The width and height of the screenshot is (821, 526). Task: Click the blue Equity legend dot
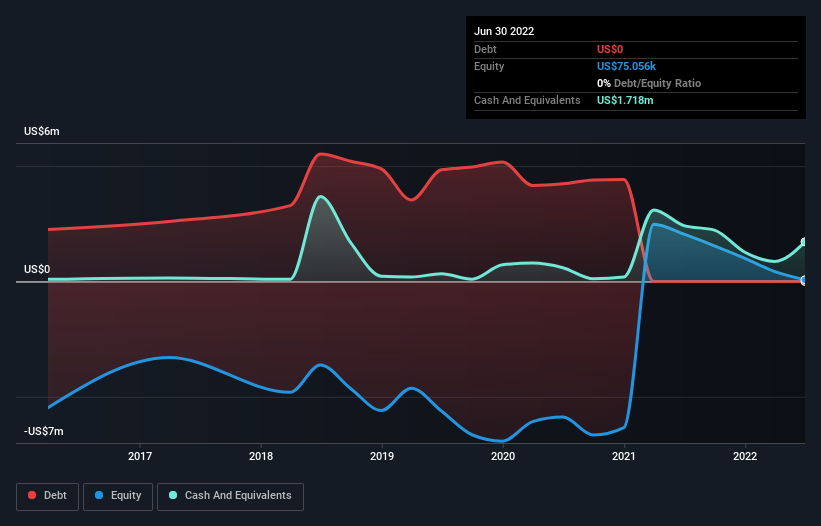(x=99, y=495)
